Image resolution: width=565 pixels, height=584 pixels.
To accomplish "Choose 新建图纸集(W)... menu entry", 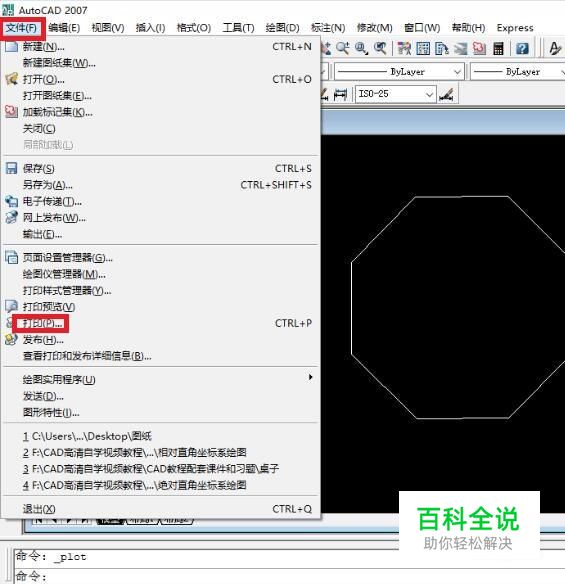I will tap(159, 63).
